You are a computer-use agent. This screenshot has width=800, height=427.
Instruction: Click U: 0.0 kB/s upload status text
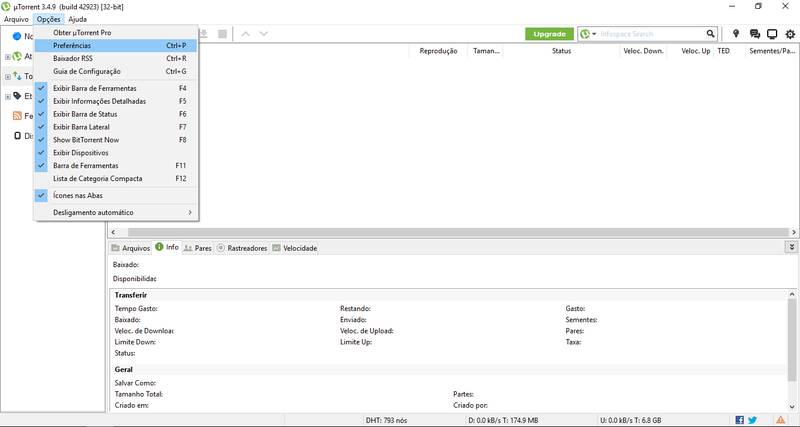(632, 420)
